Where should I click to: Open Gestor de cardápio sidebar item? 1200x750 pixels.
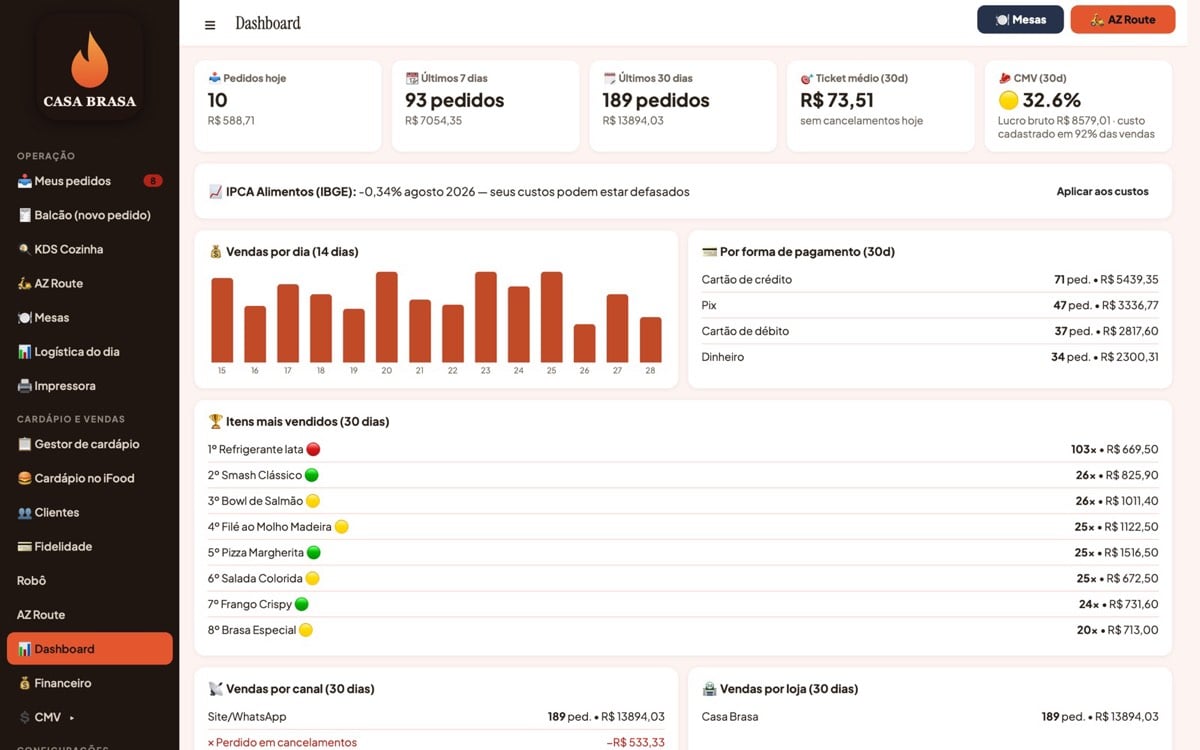pos(90,444)
